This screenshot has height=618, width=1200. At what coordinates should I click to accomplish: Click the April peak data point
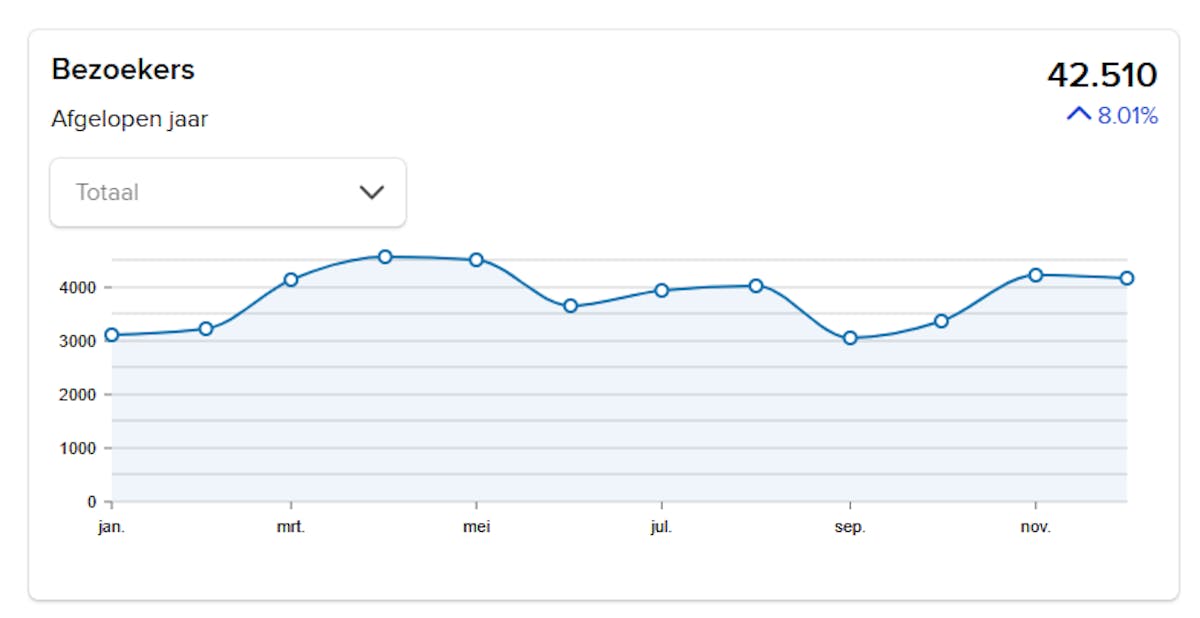pyautogui.click(x=385, y=257)
